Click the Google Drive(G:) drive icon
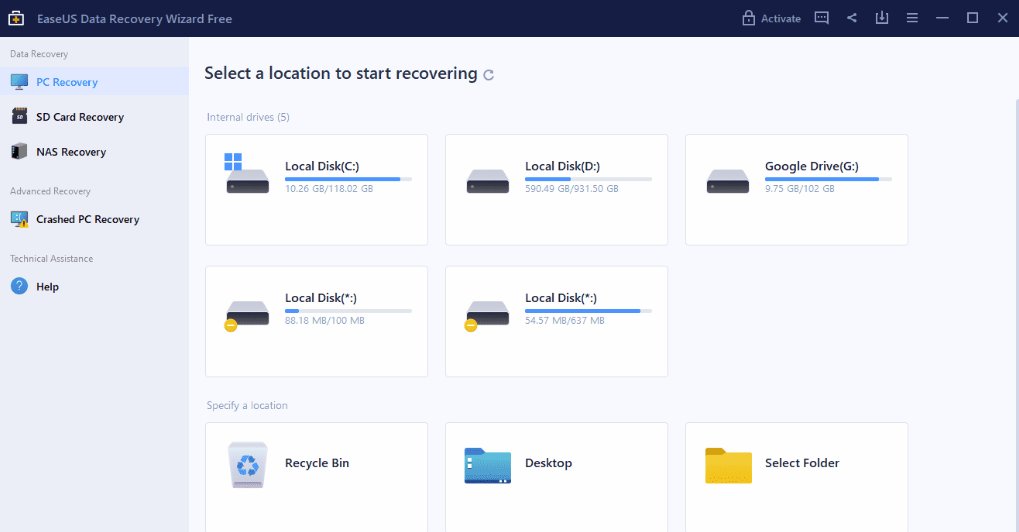This screenshot has width=1019, height=532. 728,181
